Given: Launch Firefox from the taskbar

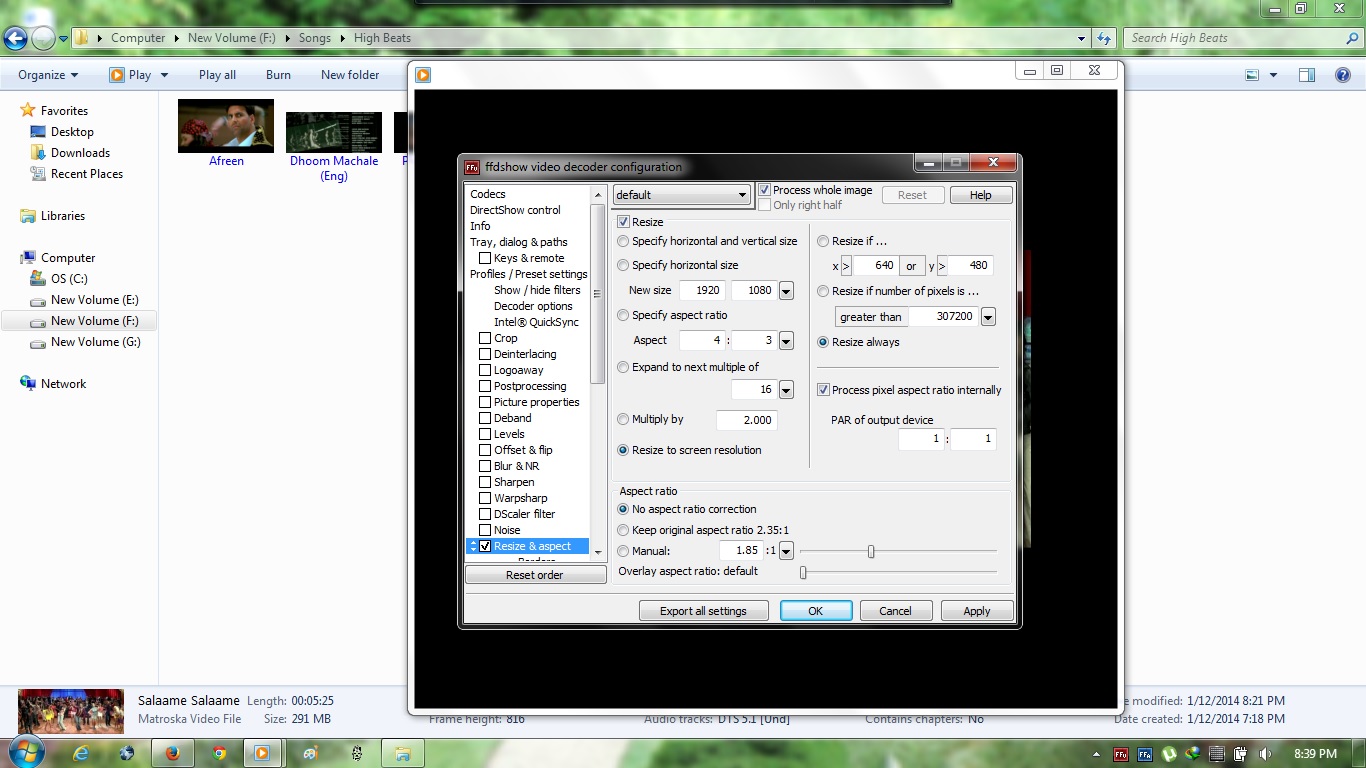Looking at the screenshot, I should (172, 753).
